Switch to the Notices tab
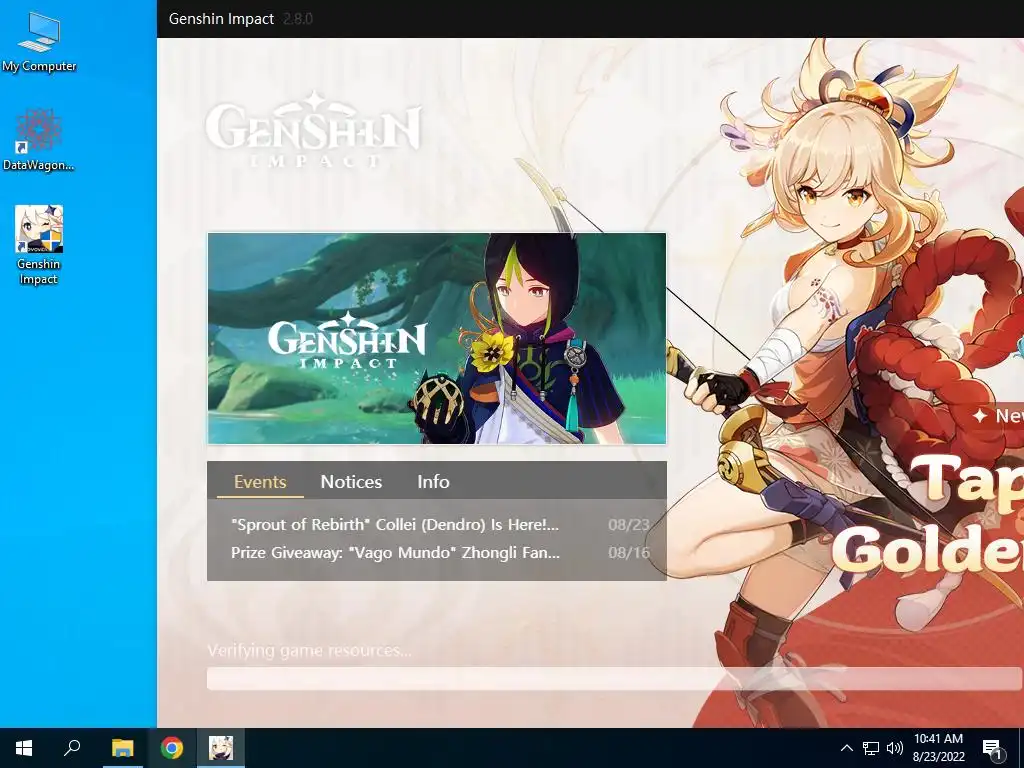This screenshot has width=1024, height=768. click(351, 482)
